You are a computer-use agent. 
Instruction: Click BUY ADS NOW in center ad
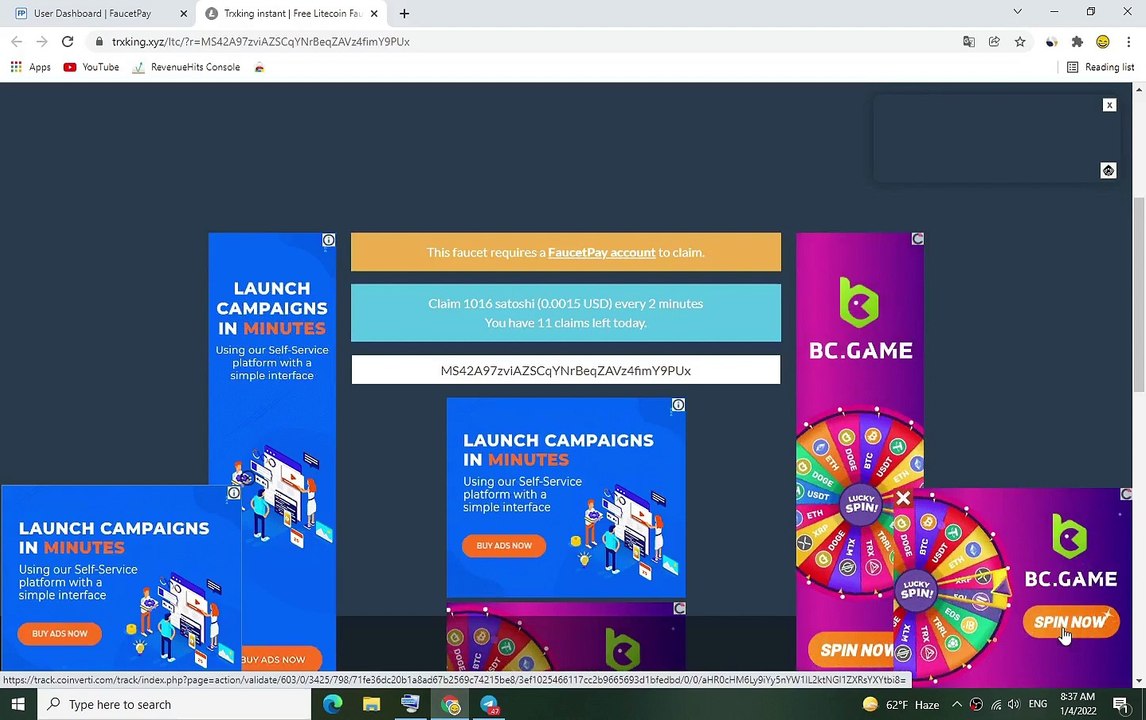pyautogui.click(x=504, y=545)
